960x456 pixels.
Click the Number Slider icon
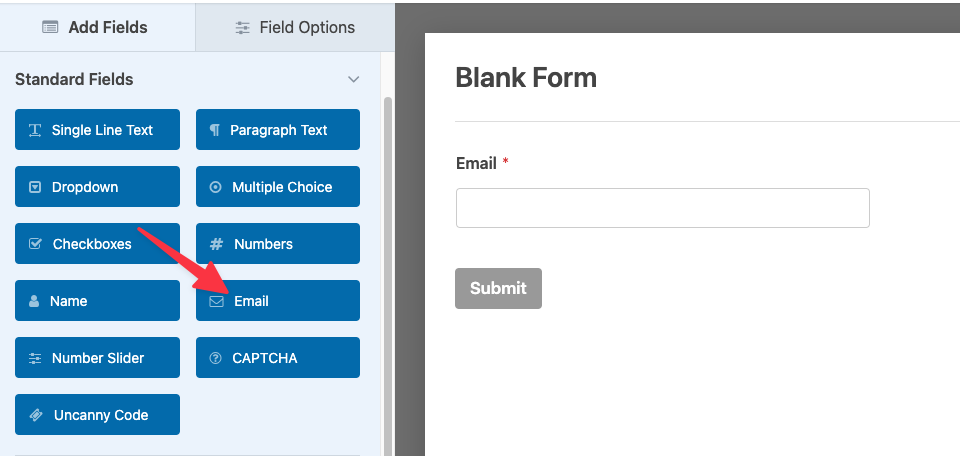tap(35, 358)
